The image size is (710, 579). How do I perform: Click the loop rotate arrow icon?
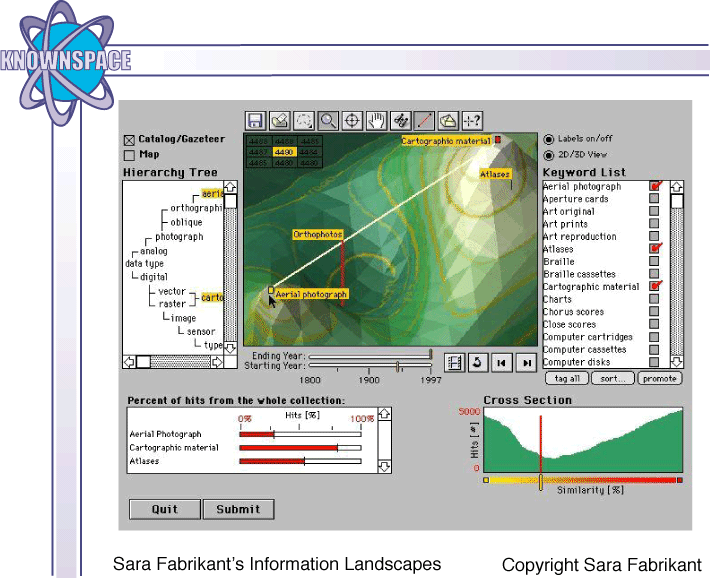(x=479, y=363)
